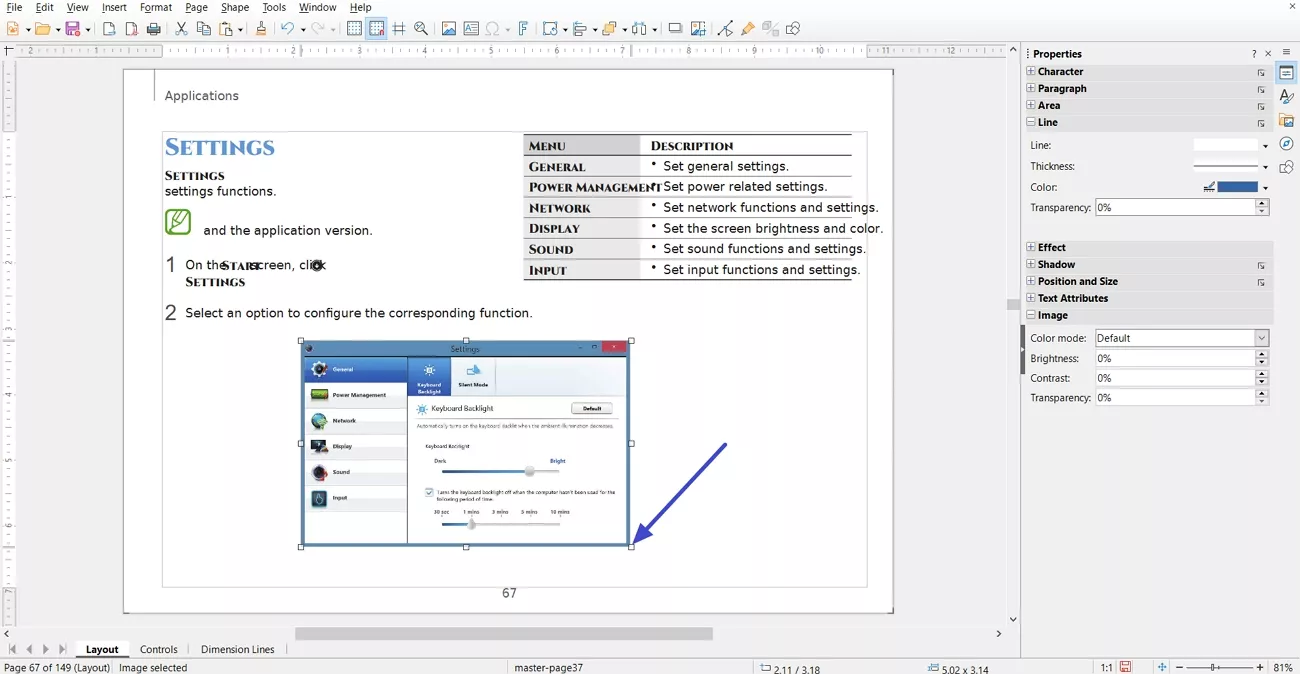The width and height of the screenshot is (1300, 674).
Task: Switch to the Dimension Lines tab
Action: (x=238, y=649)
